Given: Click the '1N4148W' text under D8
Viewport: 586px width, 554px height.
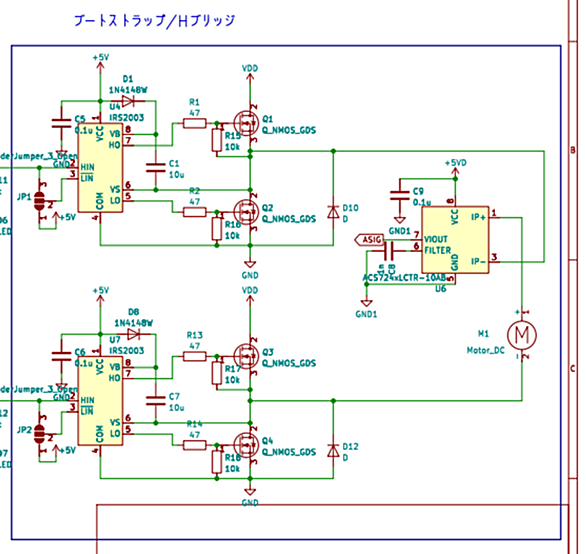Looking at the screenshot, I should pos(133,323).
